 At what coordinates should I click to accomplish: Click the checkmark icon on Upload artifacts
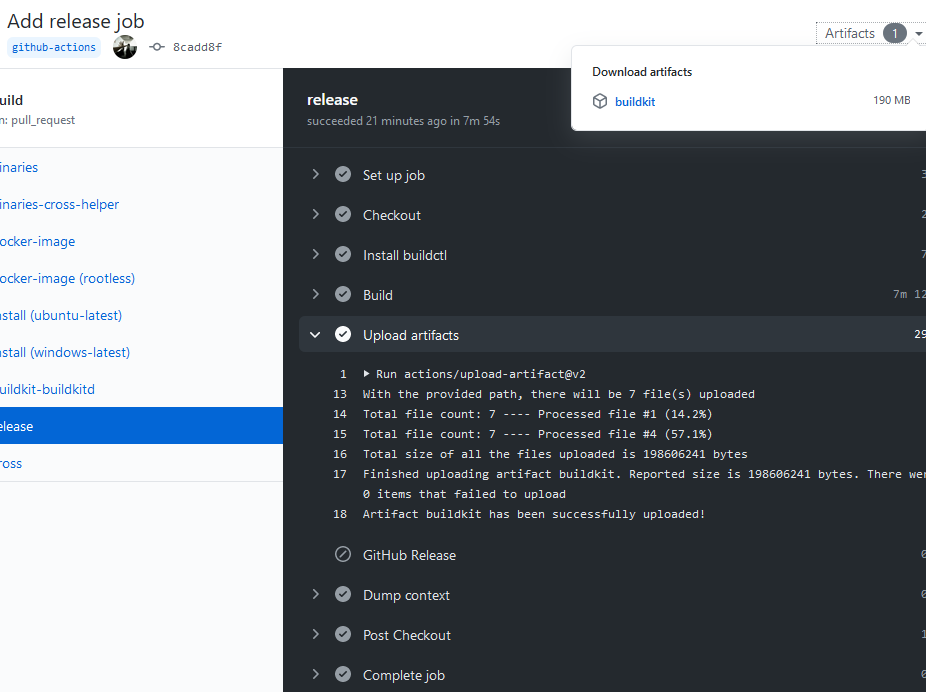(x=343, y=334)
